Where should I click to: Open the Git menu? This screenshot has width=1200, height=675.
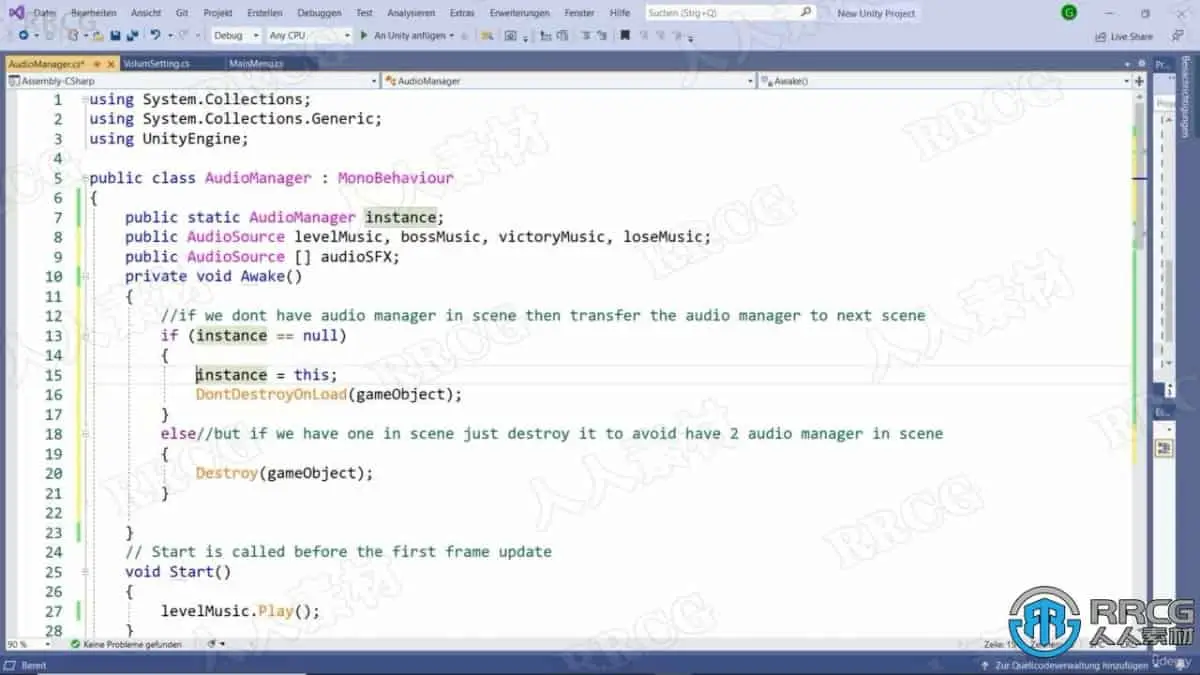tap(181, 13)
